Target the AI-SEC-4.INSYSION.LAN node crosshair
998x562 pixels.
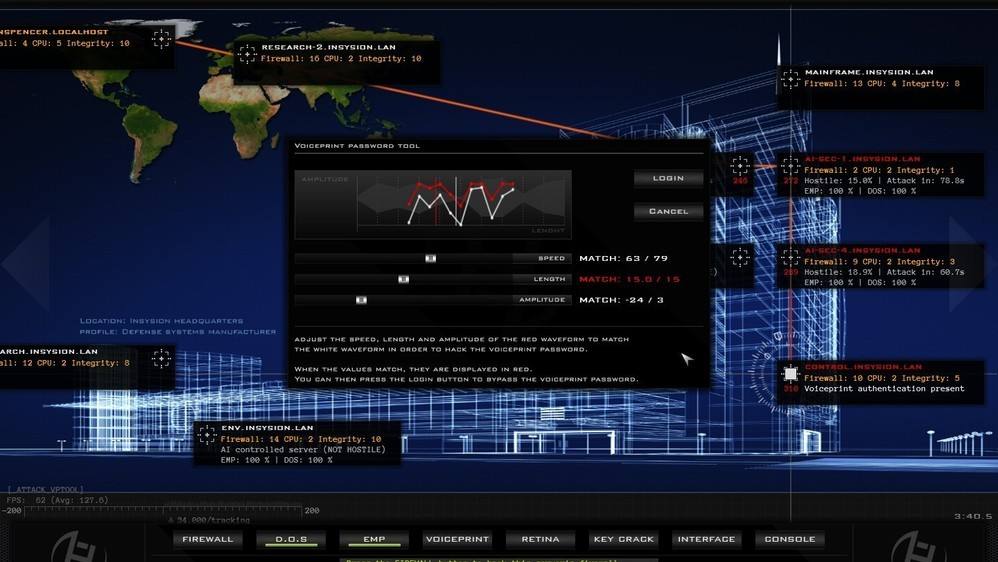[x=790, y=257]
